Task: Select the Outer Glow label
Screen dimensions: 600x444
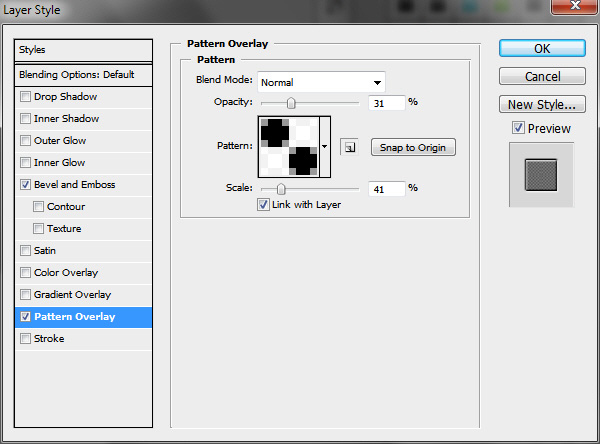Action: [x=60, y=140]
